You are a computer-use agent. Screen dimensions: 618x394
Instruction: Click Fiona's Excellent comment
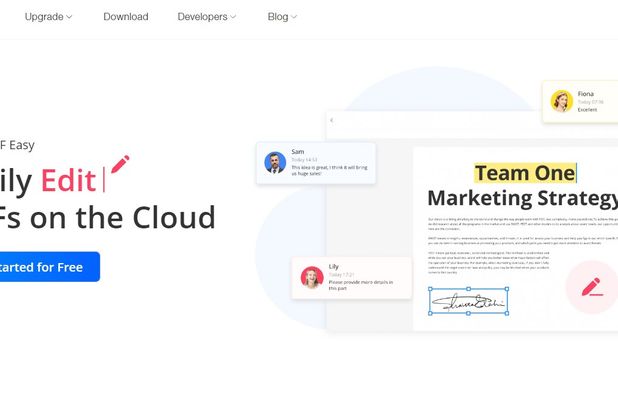click(x=587, y=110)
